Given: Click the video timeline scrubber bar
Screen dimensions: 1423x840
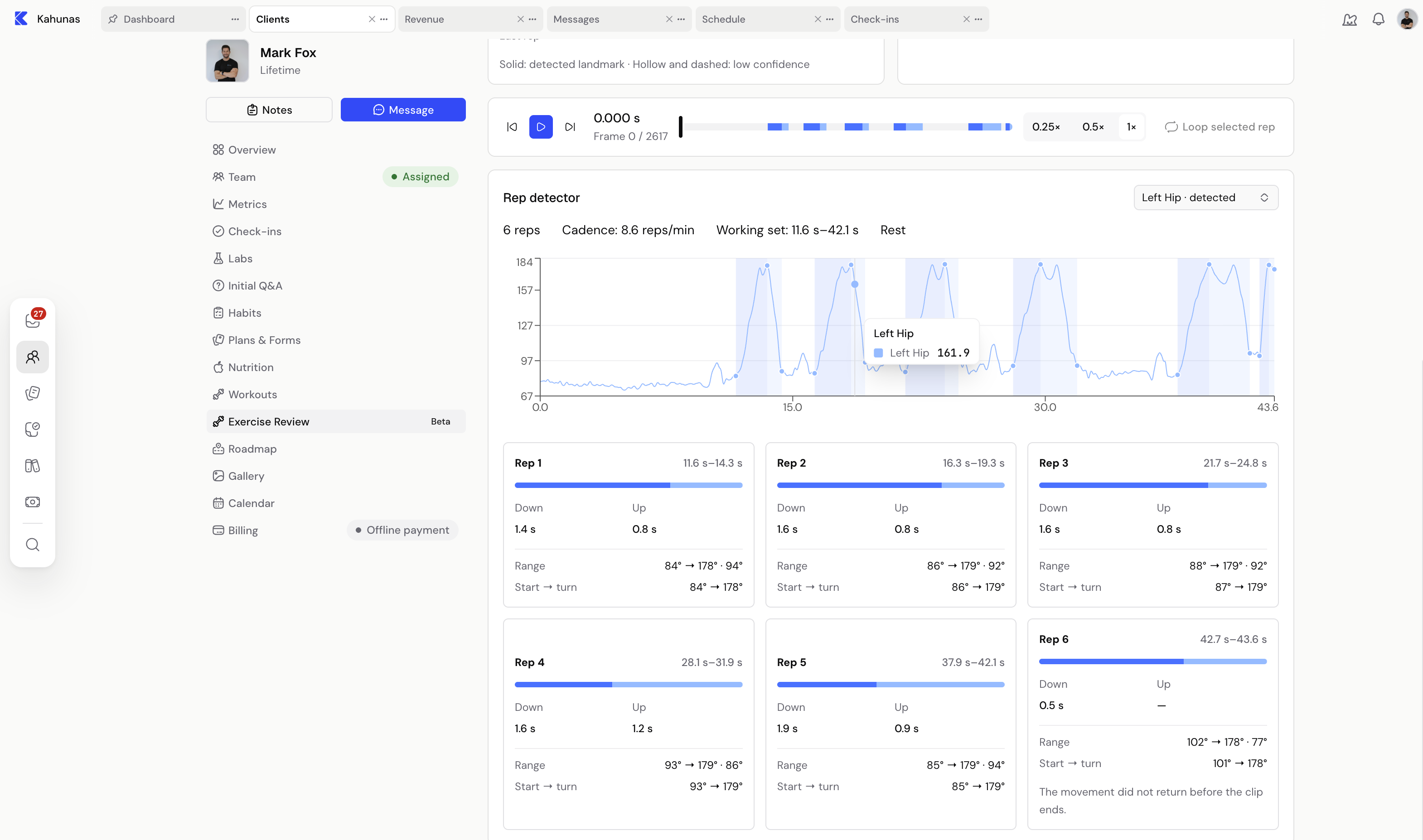Looking at the screenshot, I should [846, 127].
